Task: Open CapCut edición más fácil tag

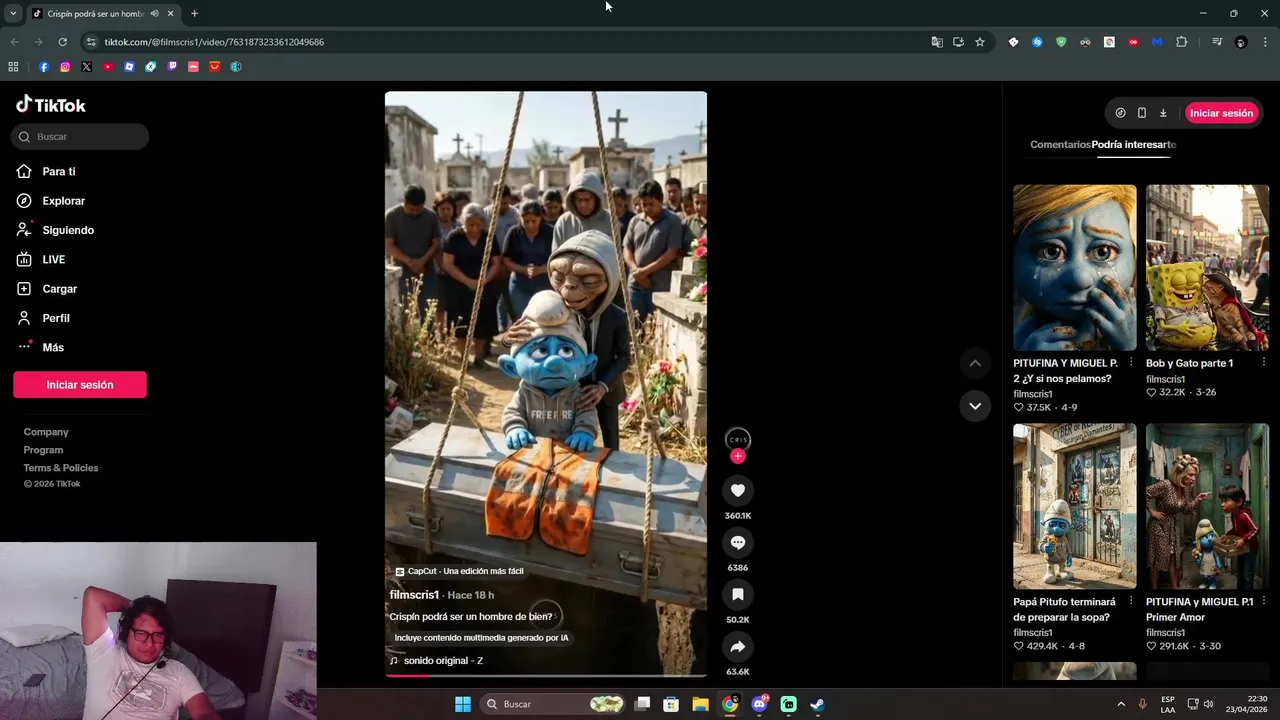Action: (459, 571)
